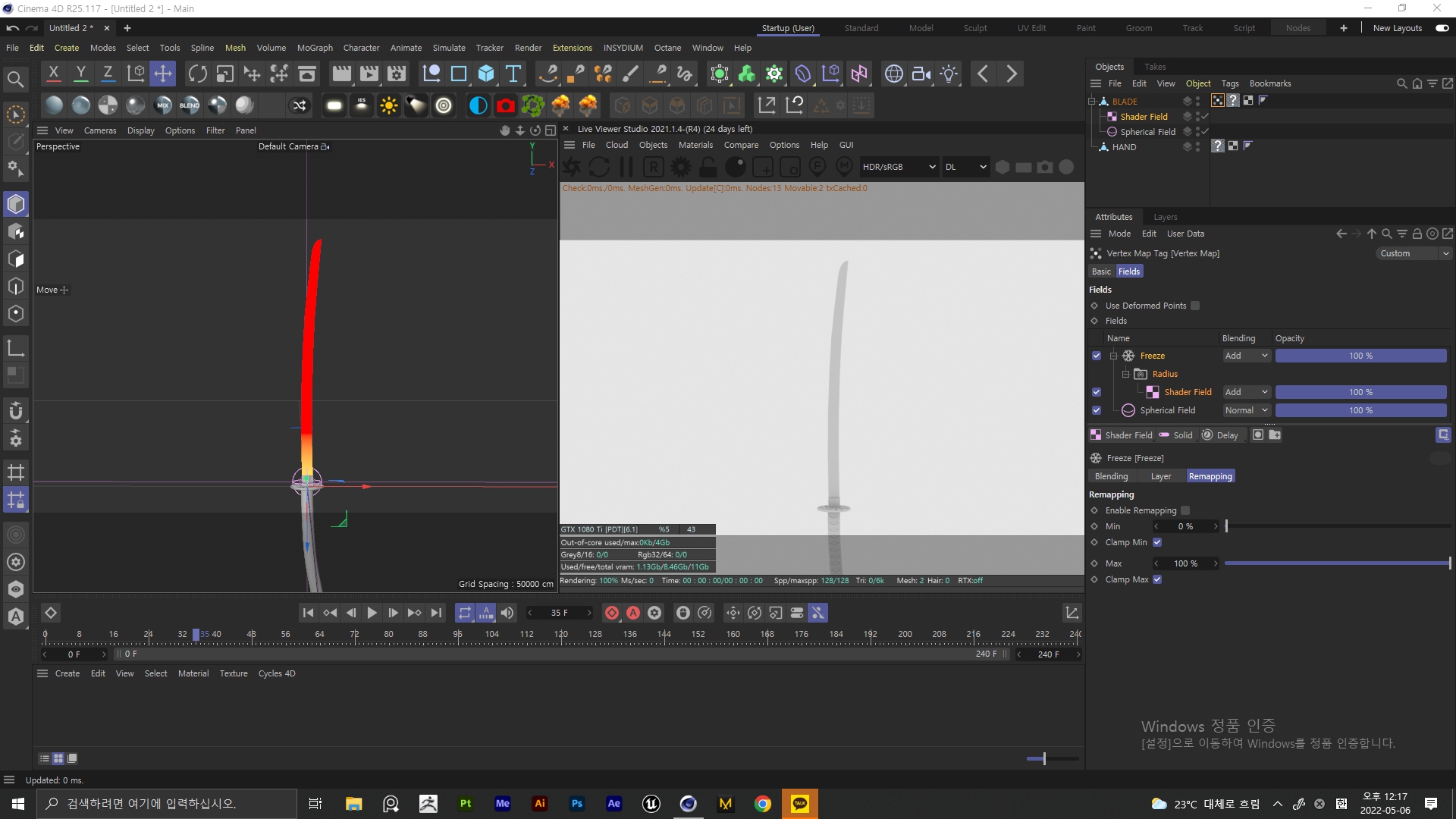Open Freeze blending mode dropdown

pyautogui.click(x=1246, y=356)
